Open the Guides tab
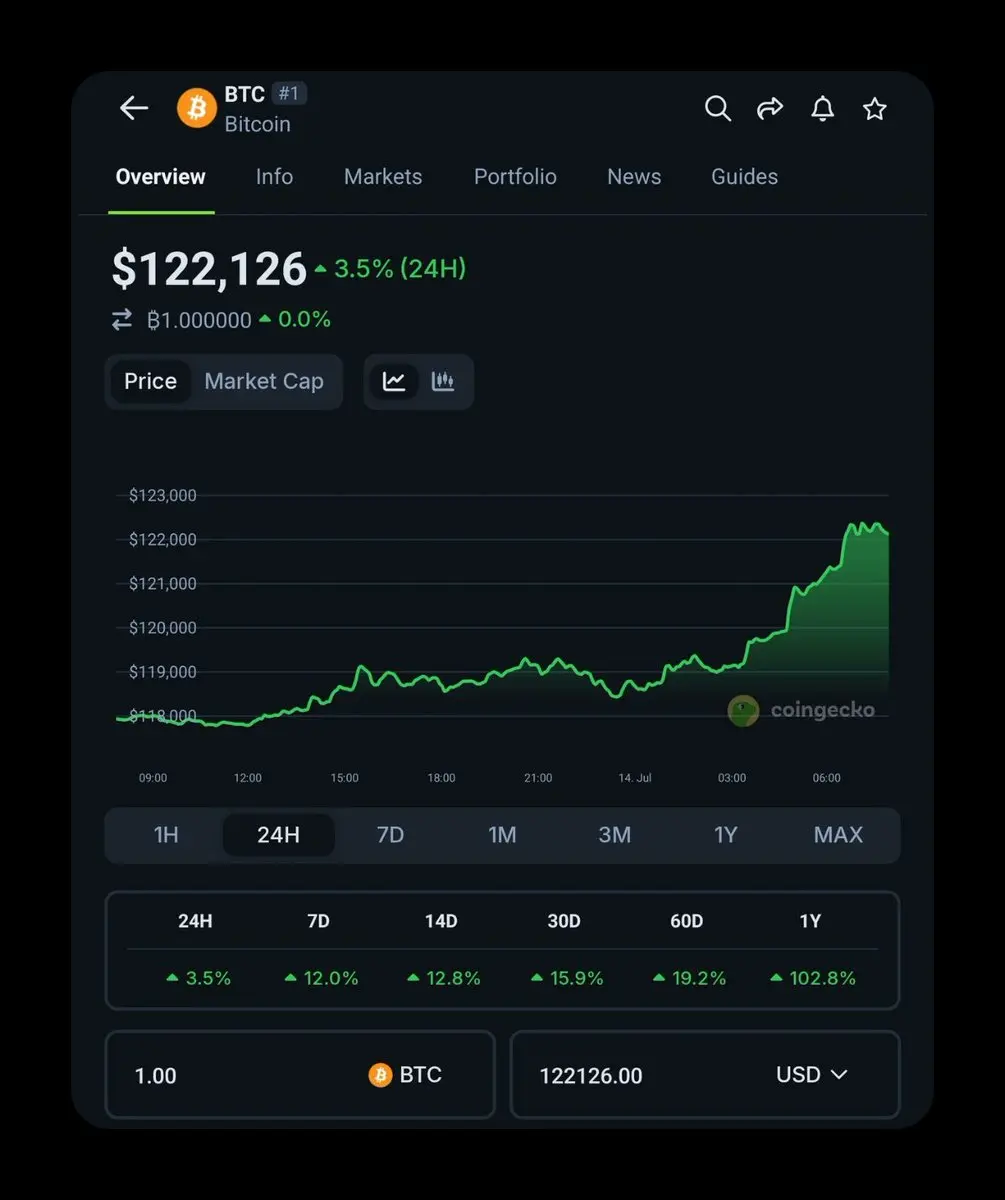 pos(744,177)
